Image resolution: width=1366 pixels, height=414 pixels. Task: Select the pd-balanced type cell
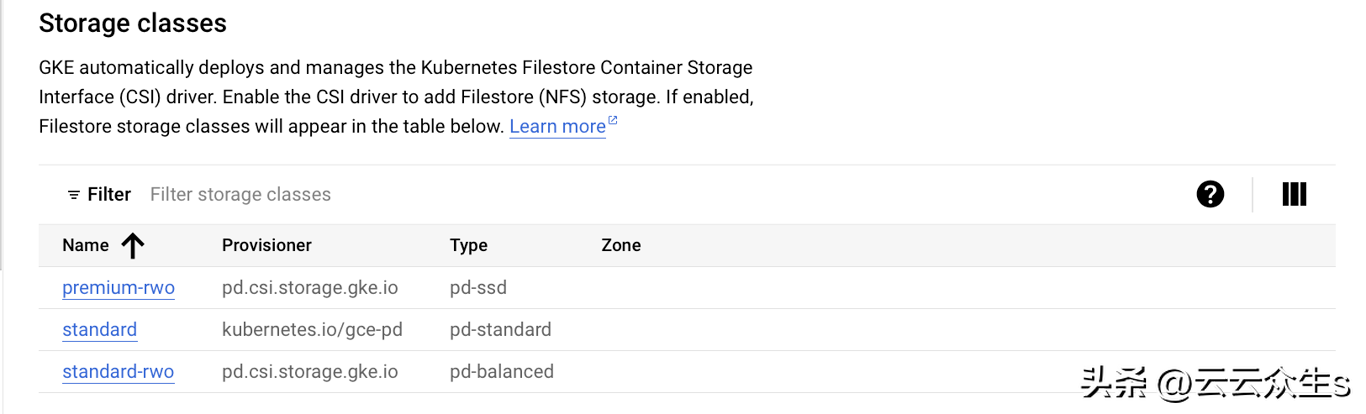(x=501, y=372)
